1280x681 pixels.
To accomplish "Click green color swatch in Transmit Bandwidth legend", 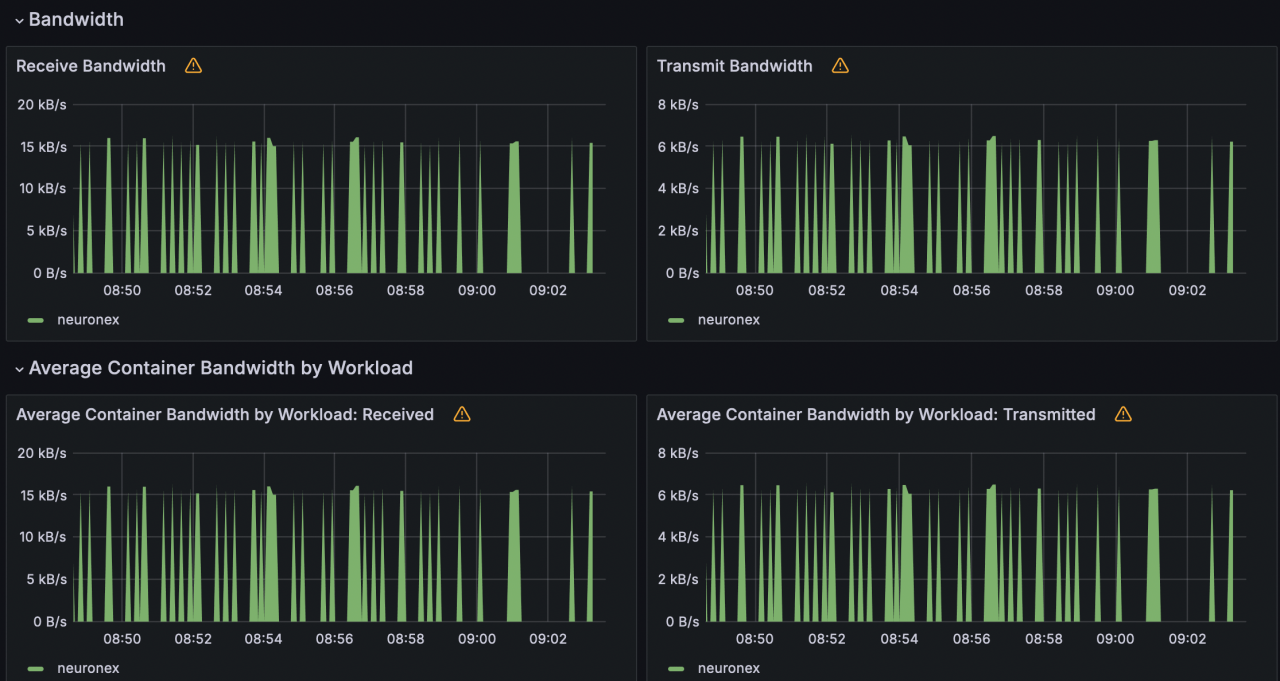I will [676, 320].
